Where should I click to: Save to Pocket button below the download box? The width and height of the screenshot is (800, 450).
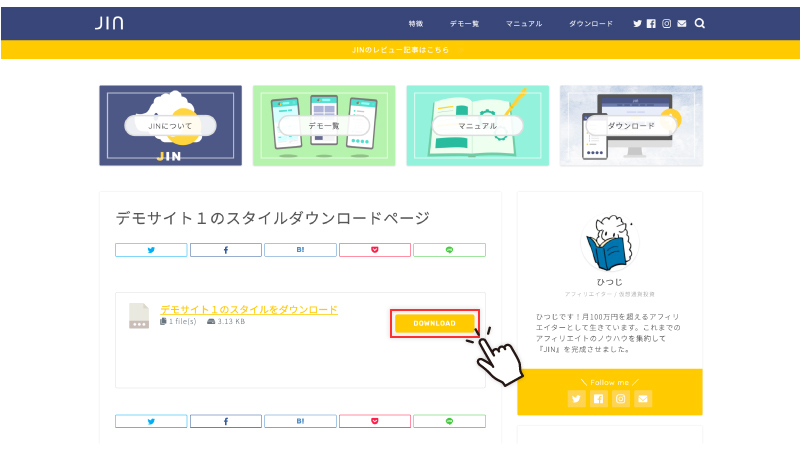(x=374, y=421)
